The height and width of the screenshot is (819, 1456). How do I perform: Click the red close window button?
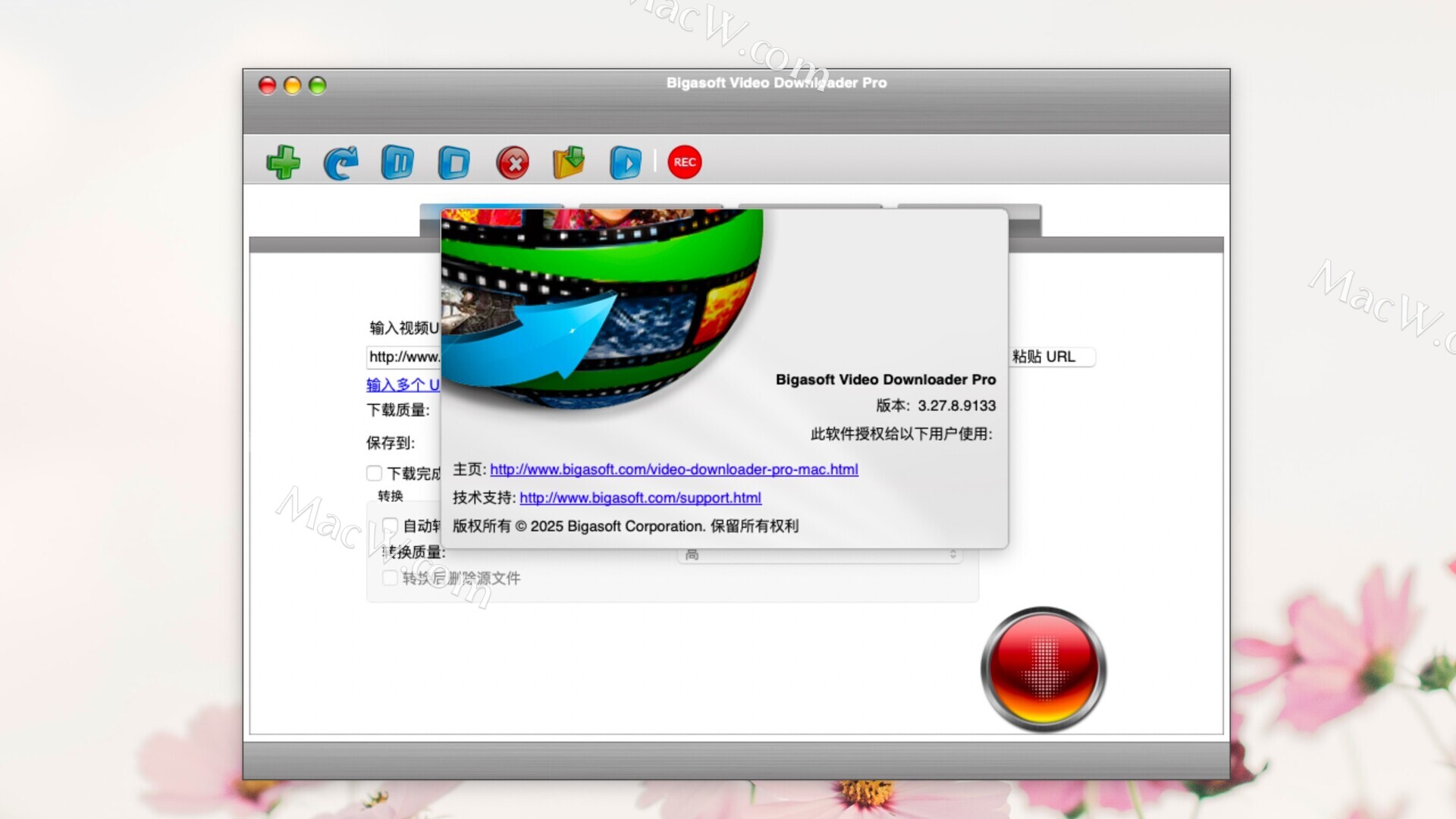pyautogui.click(x=267, y=85)
